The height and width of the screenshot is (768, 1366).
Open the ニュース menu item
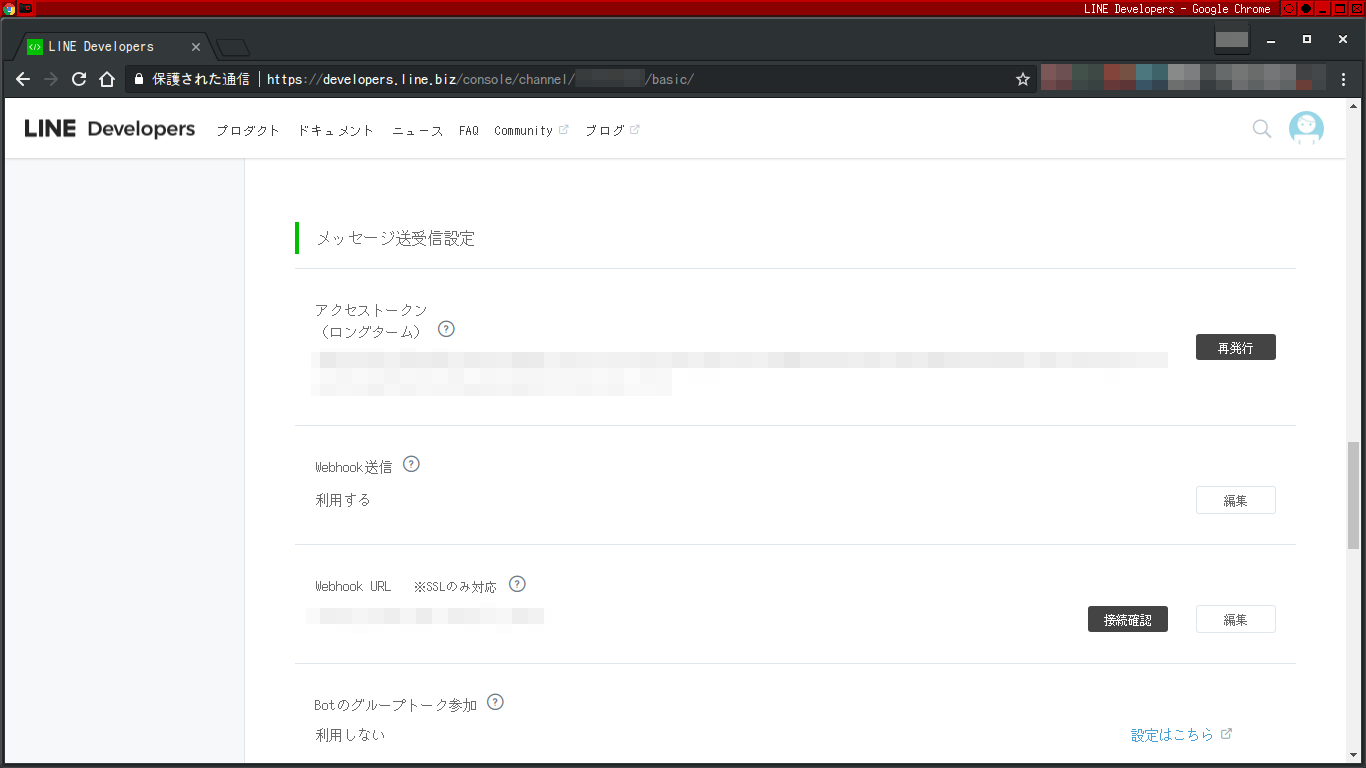(417, 130)
